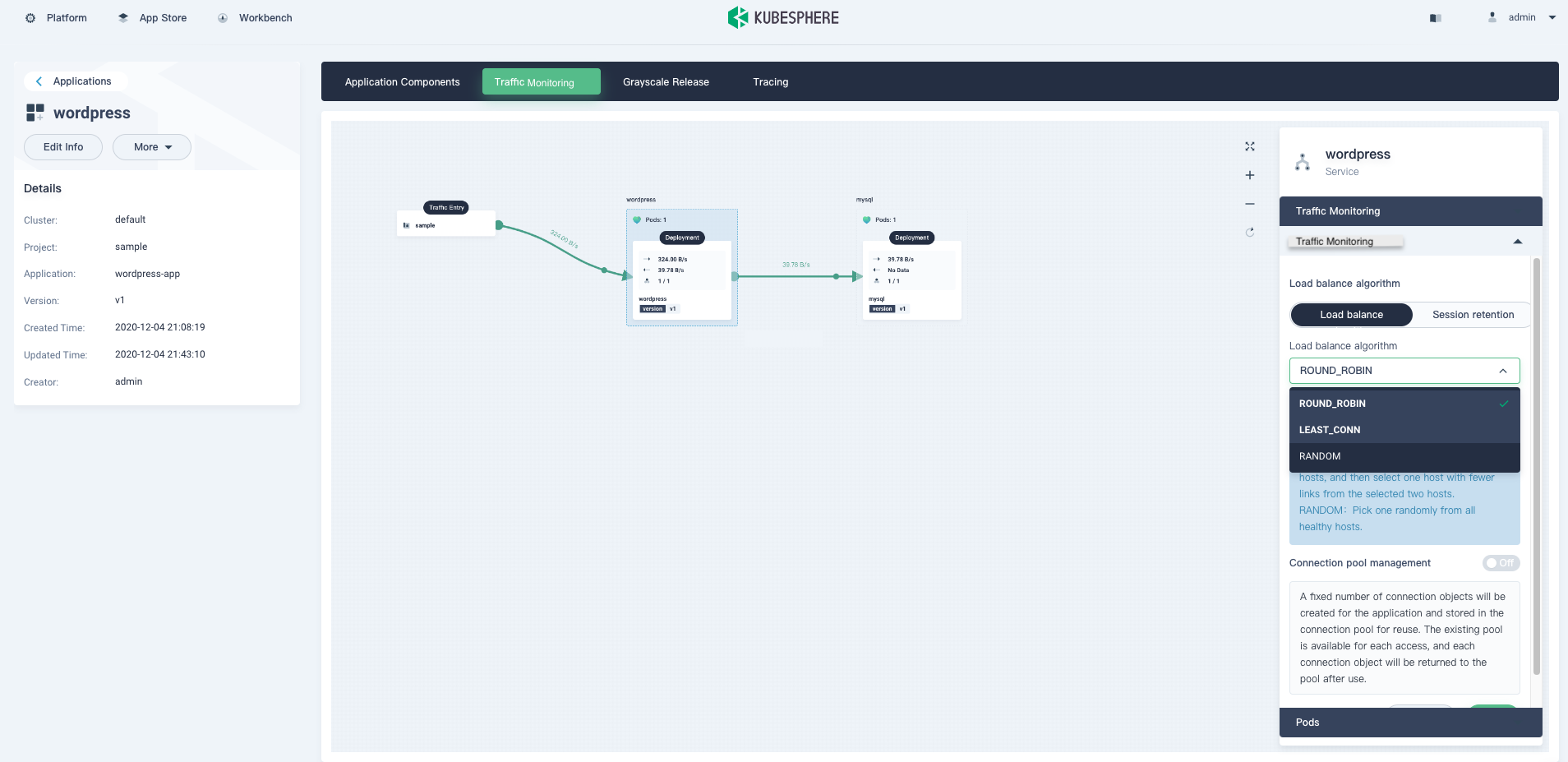Click the Platform gear icon
The width and height of the screenshot is (1568, 762).
tap(30, 18)
